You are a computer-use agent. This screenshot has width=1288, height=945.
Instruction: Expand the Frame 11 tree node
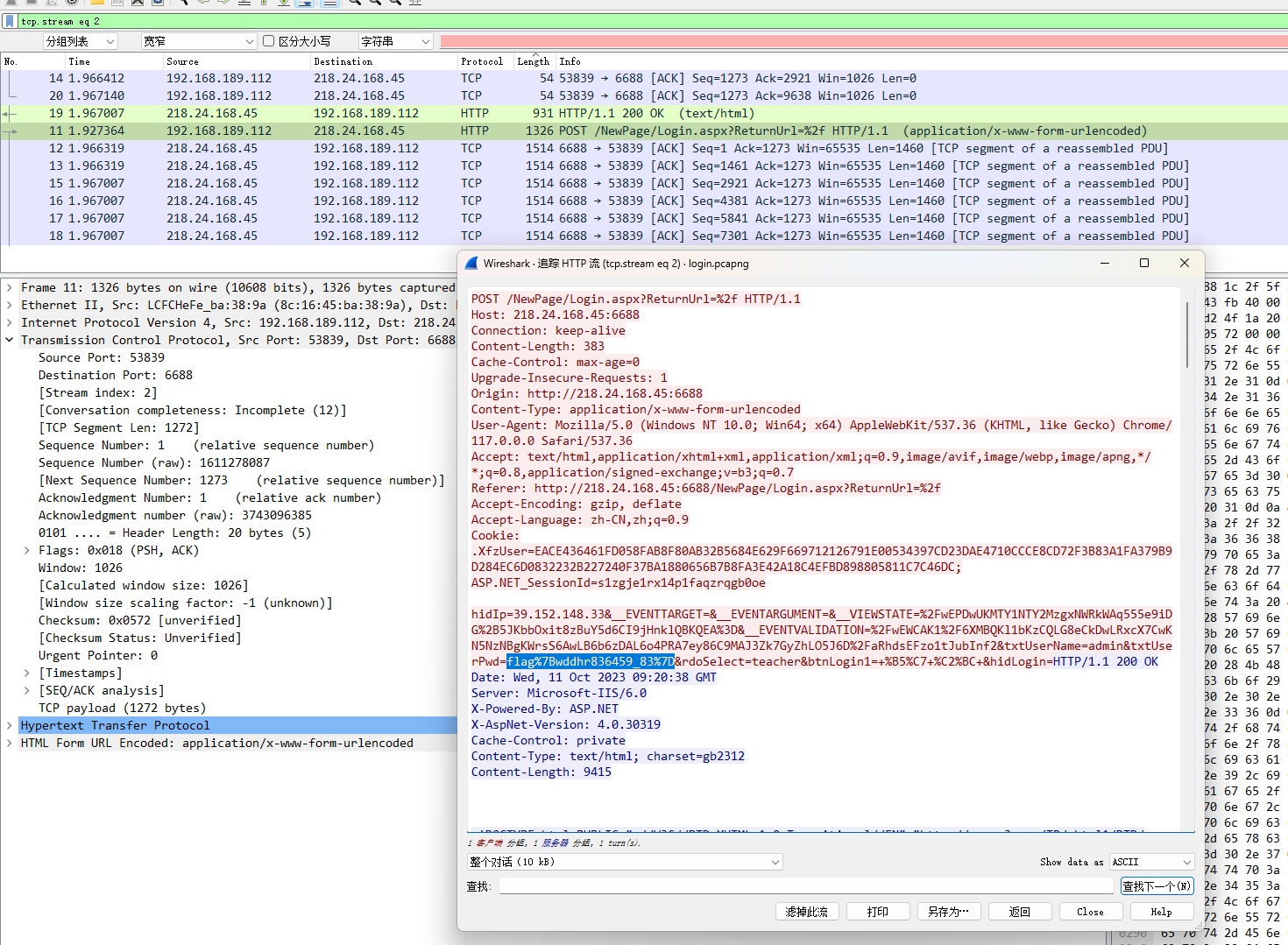tap(10, 287)
